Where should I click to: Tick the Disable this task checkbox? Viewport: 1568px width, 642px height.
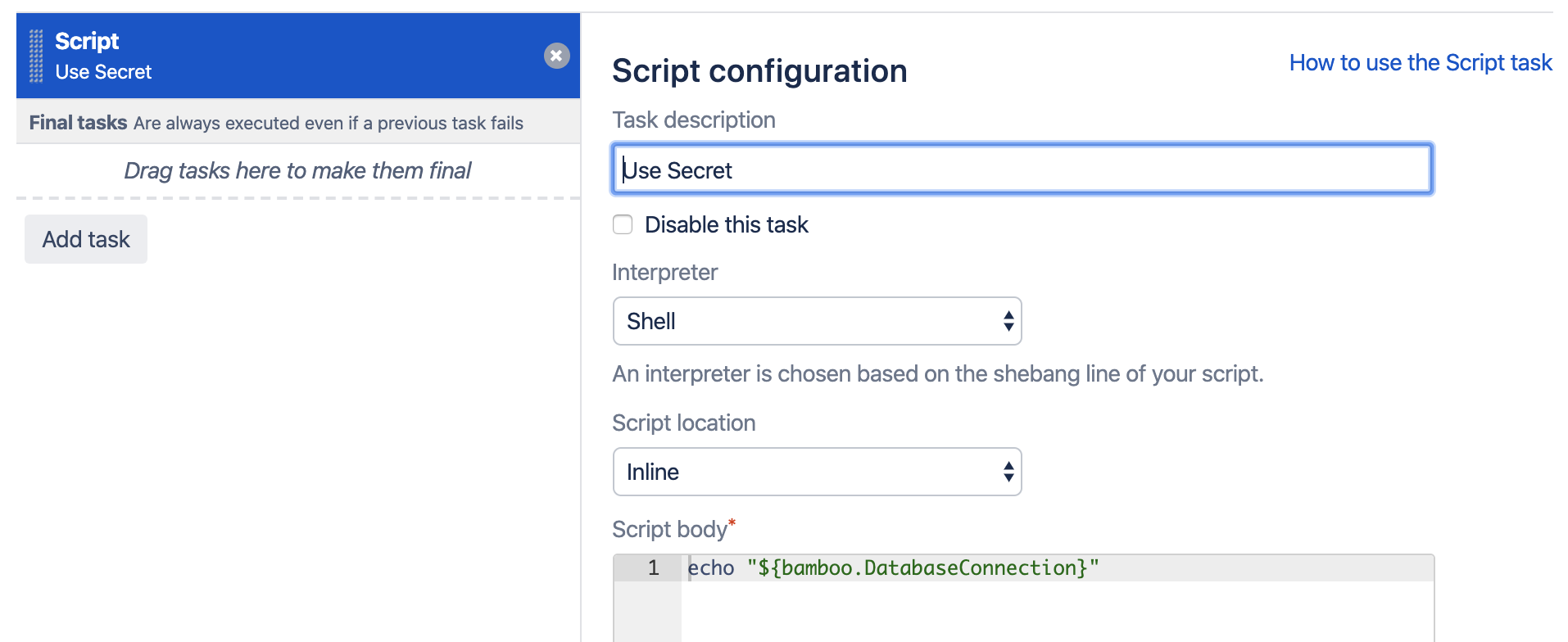[623, 224]
